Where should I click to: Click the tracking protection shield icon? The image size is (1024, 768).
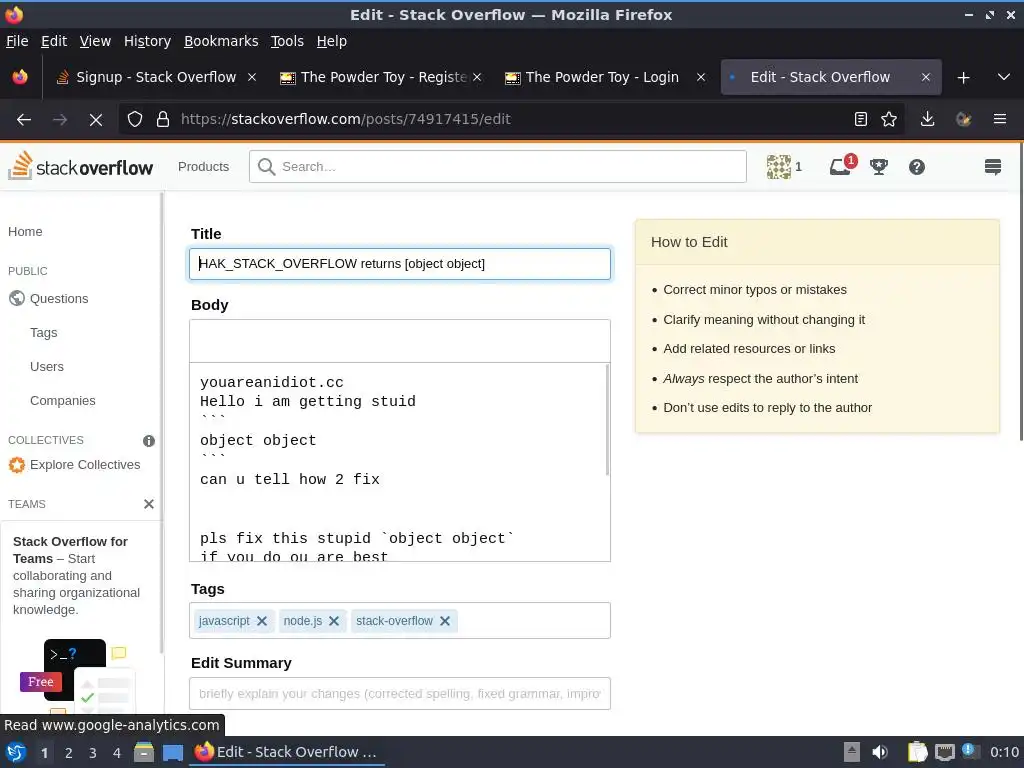pyautogui.click(x=135, y=120)
